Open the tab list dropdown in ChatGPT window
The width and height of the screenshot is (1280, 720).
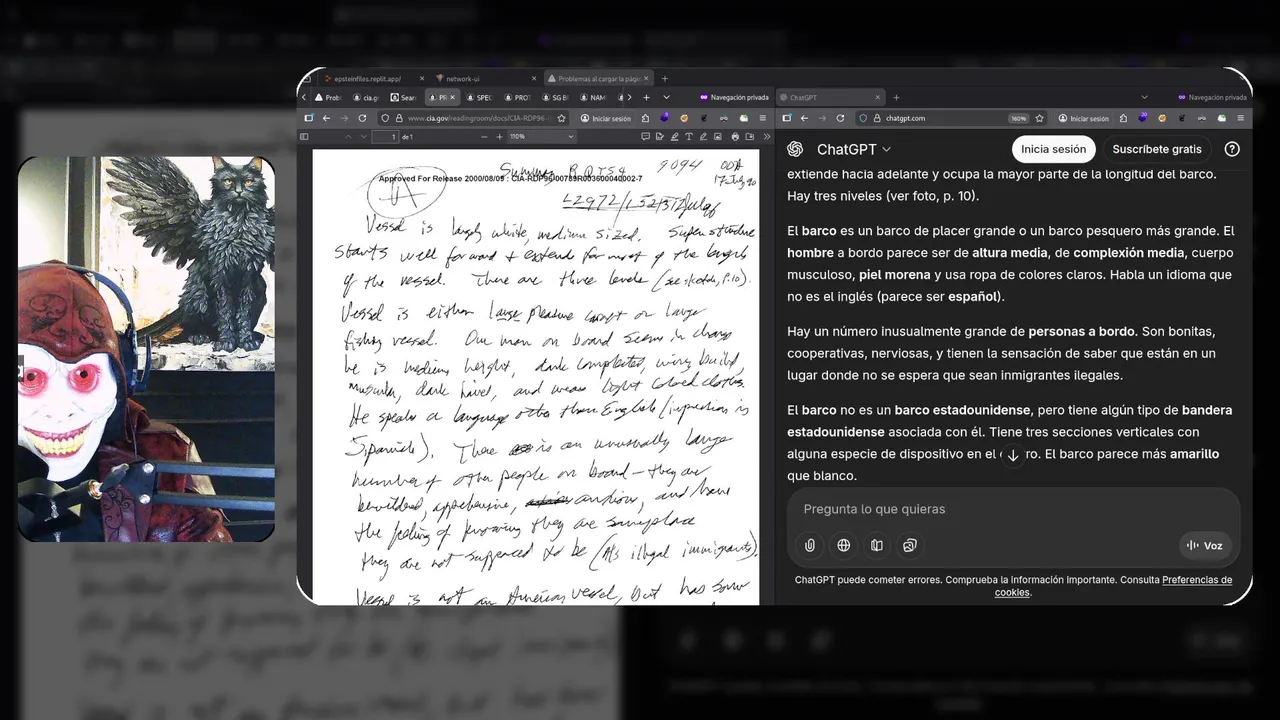[1144, 97]
